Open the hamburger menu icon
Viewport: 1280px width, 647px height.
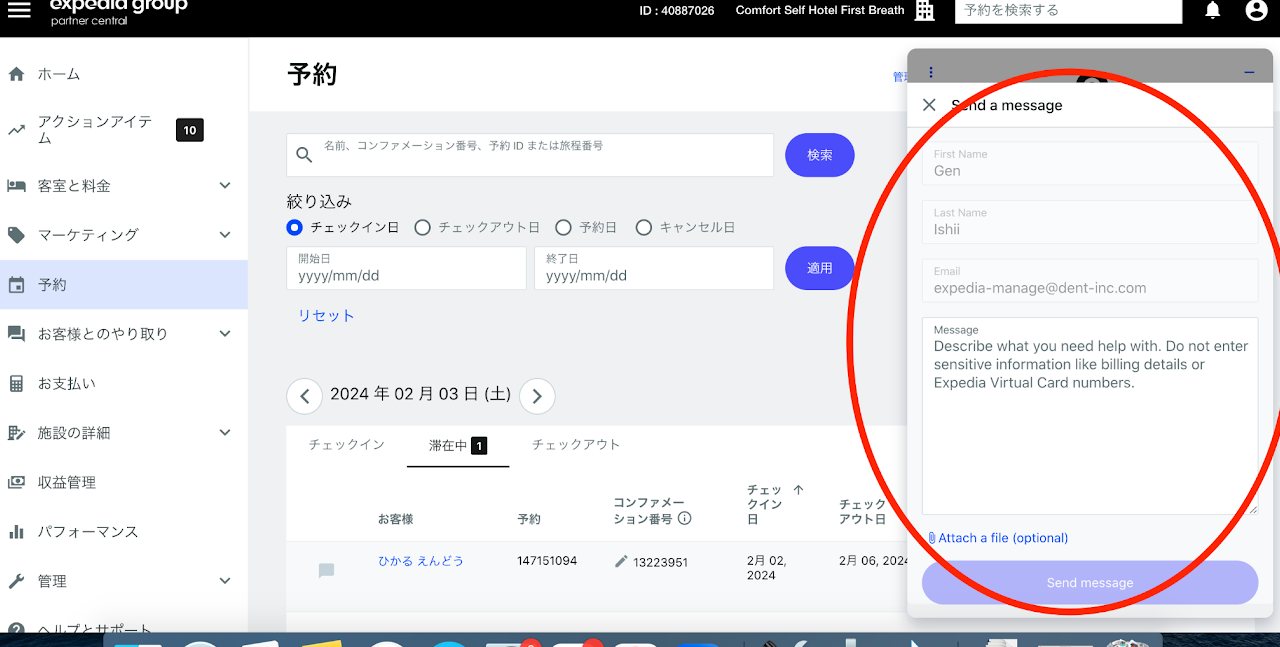tap(19, 10)
